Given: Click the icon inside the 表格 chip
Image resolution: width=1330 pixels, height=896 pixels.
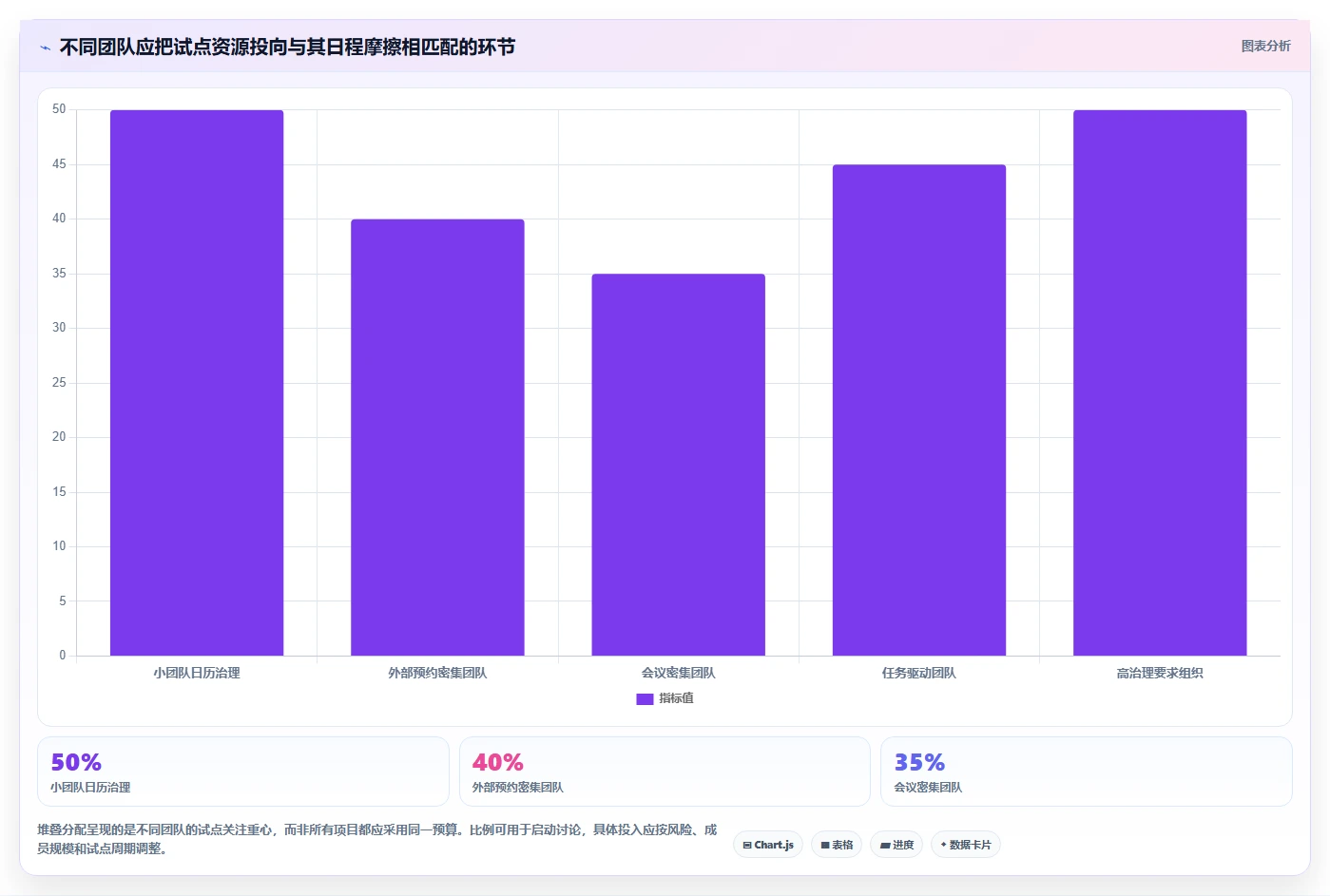Looking at the screenshot, I should point(825,845).
